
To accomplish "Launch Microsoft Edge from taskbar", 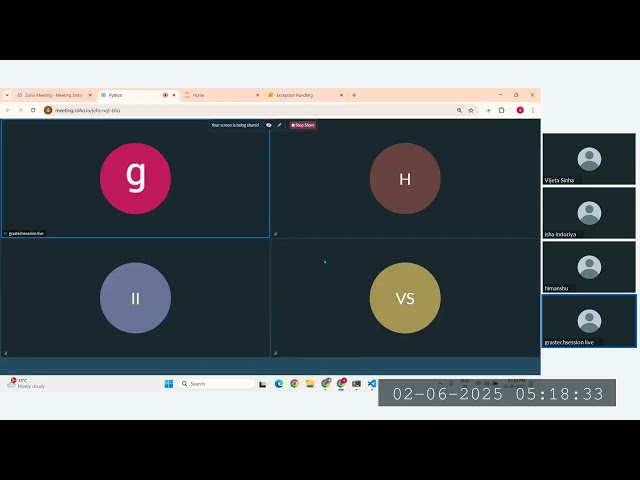I will pyautogui.click(x=279, y=384).
